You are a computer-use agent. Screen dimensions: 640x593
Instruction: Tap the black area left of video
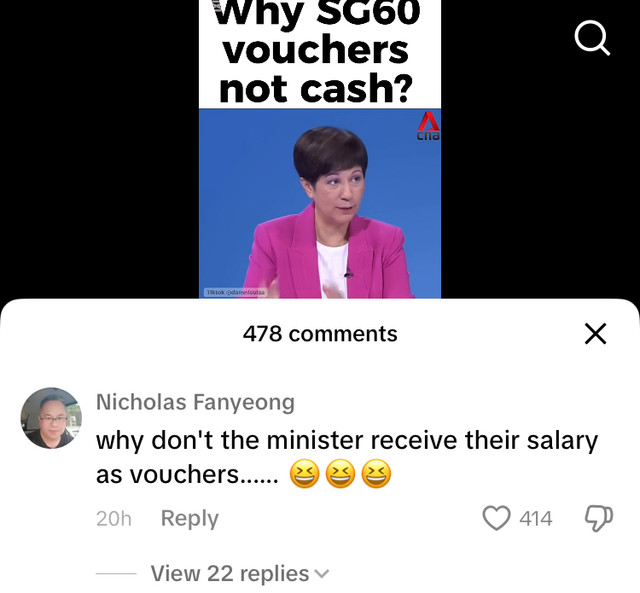point(99,149)
